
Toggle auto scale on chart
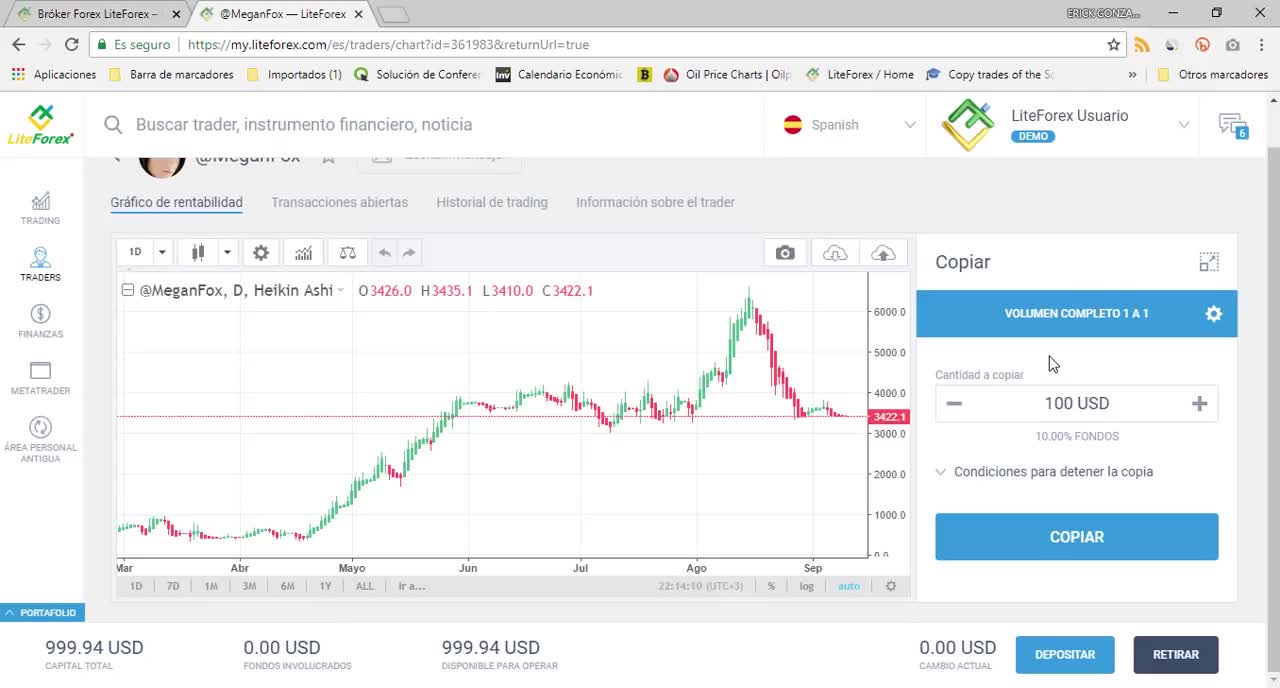coord(848,586)
